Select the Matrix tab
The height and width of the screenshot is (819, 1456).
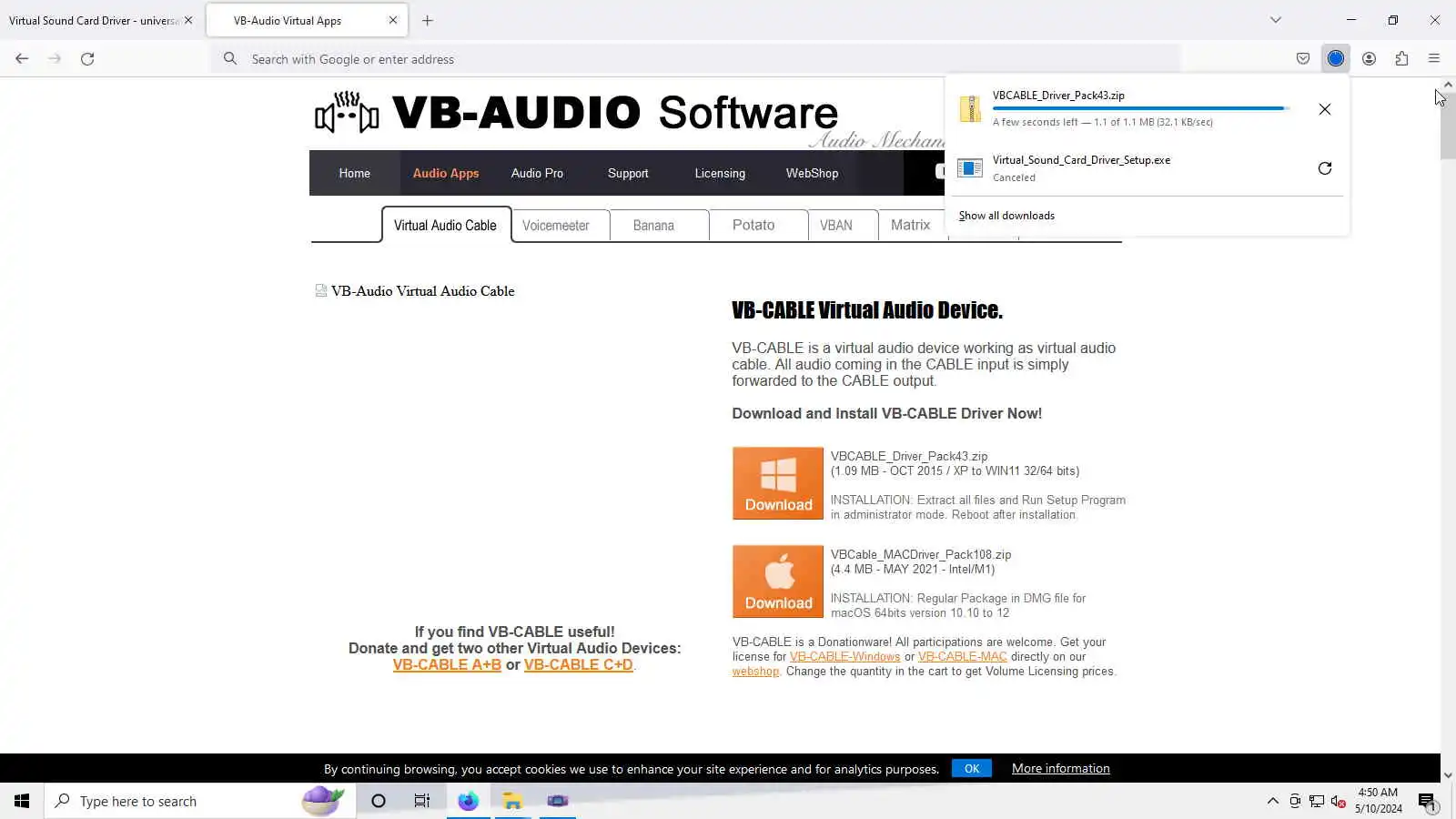click(911, 226)
